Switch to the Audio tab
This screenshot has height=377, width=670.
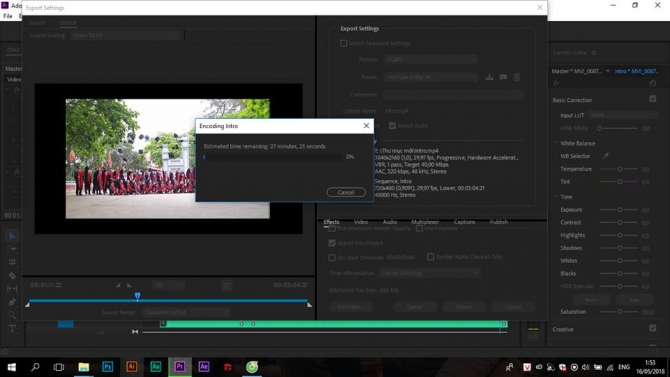390,222
